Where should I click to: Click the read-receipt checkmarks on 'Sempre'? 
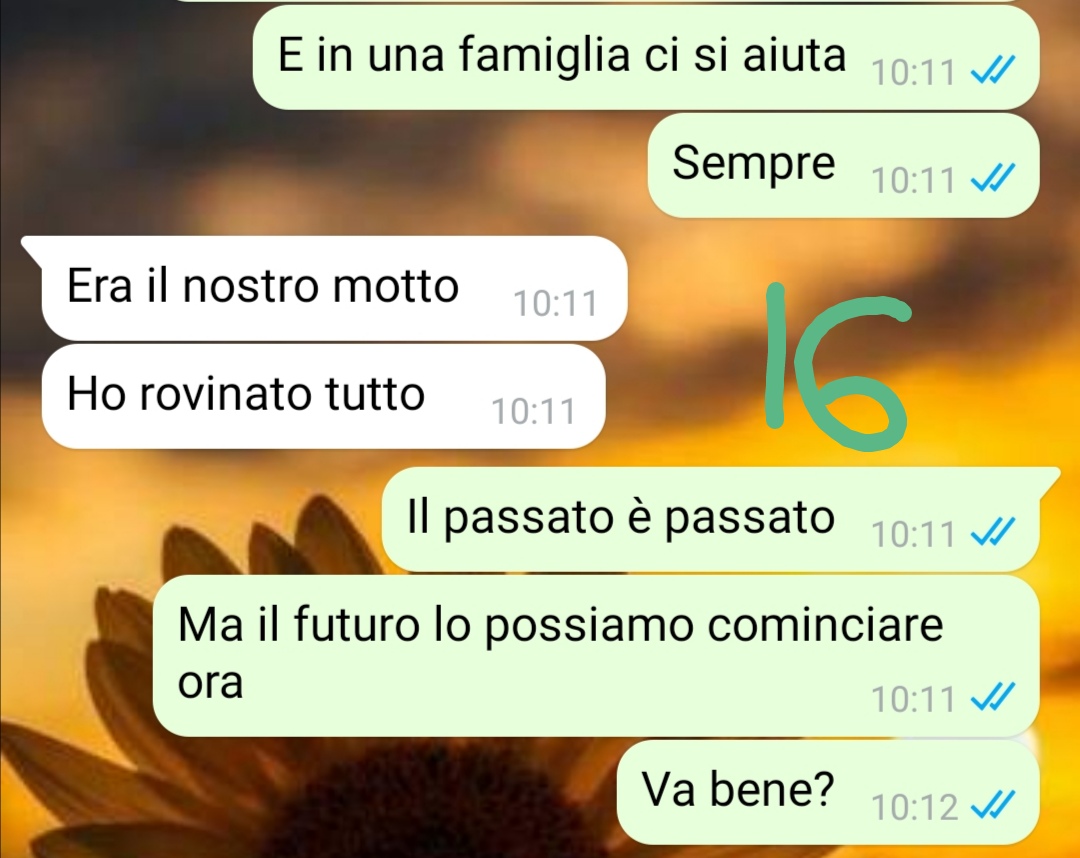(993, 178)
